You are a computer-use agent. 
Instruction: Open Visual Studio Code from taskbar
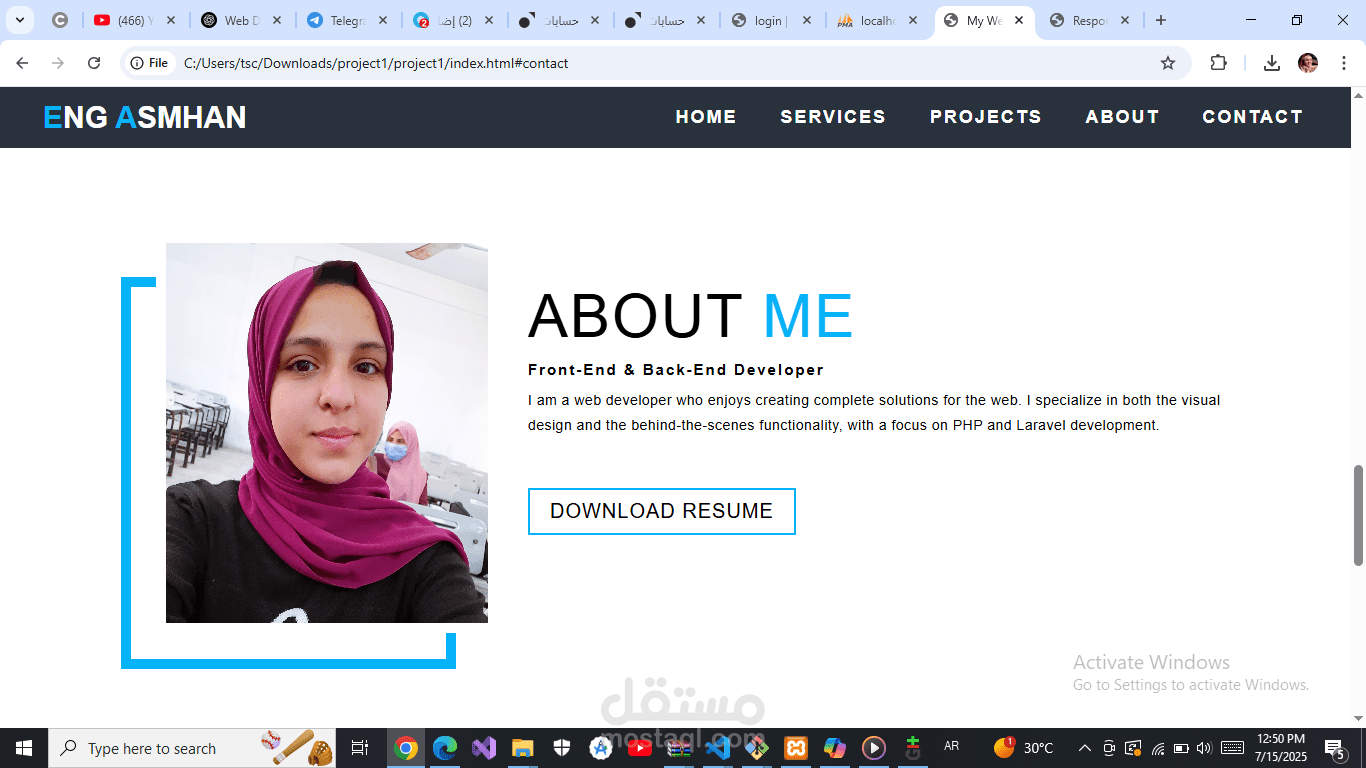click(718, 748)
